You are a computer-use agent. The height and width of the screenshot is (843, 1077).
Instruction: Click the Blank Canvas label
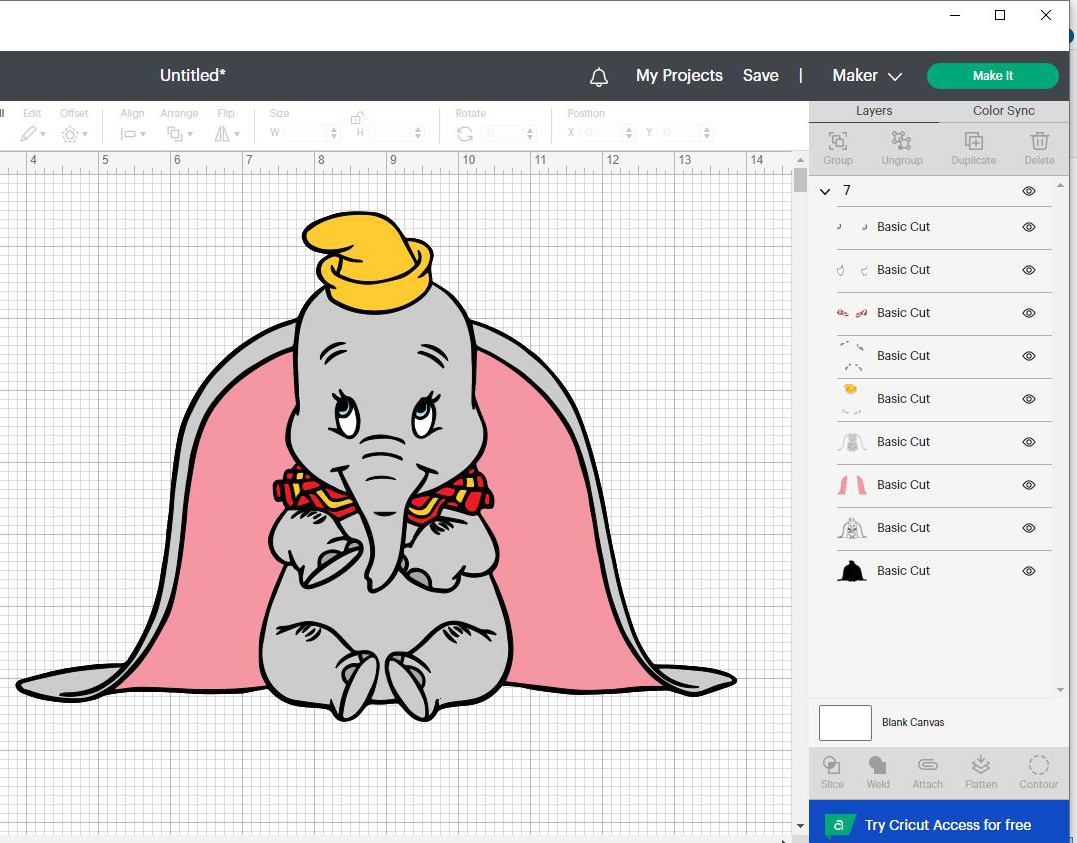(913, 723)
